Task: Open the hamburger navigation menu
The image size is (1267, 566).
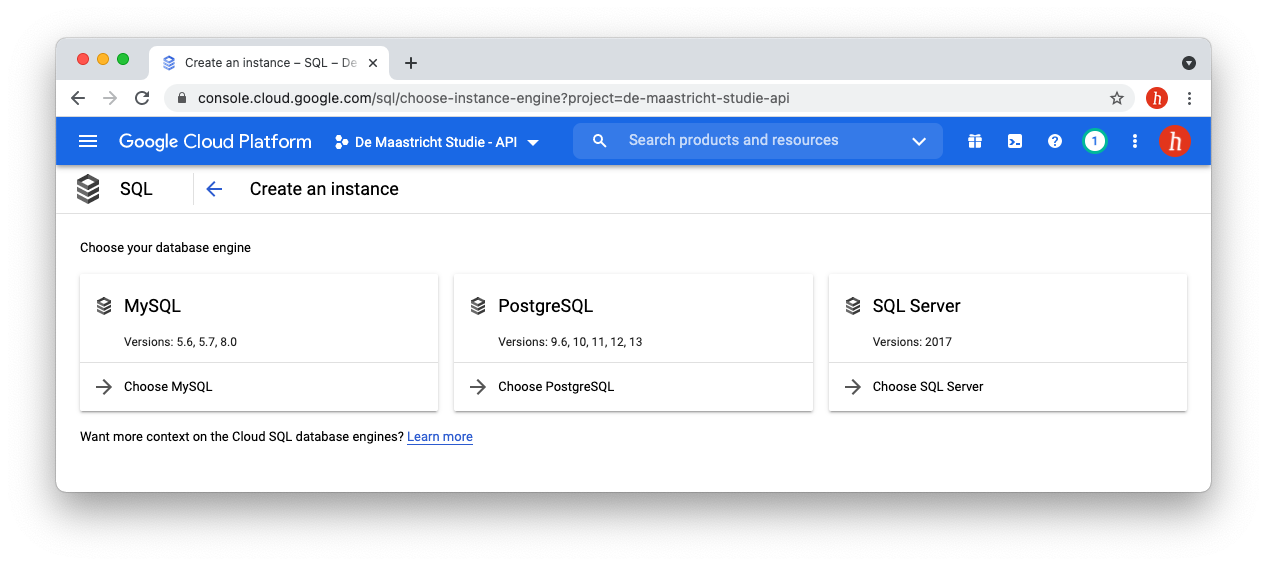Action: (x=88, y=141)
